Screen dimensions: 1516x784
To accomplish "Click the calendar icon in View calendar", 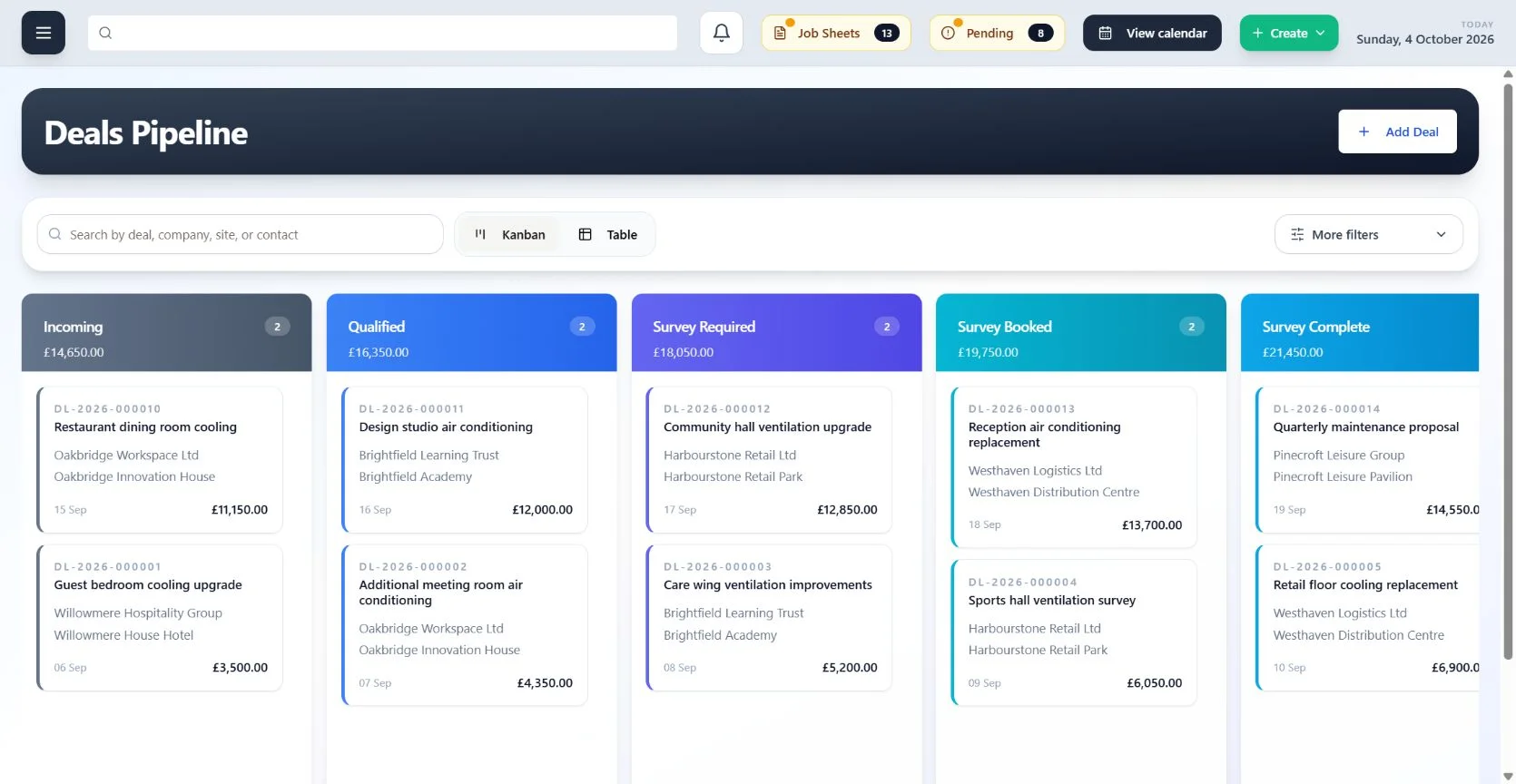I will (x=1106, y=33).
